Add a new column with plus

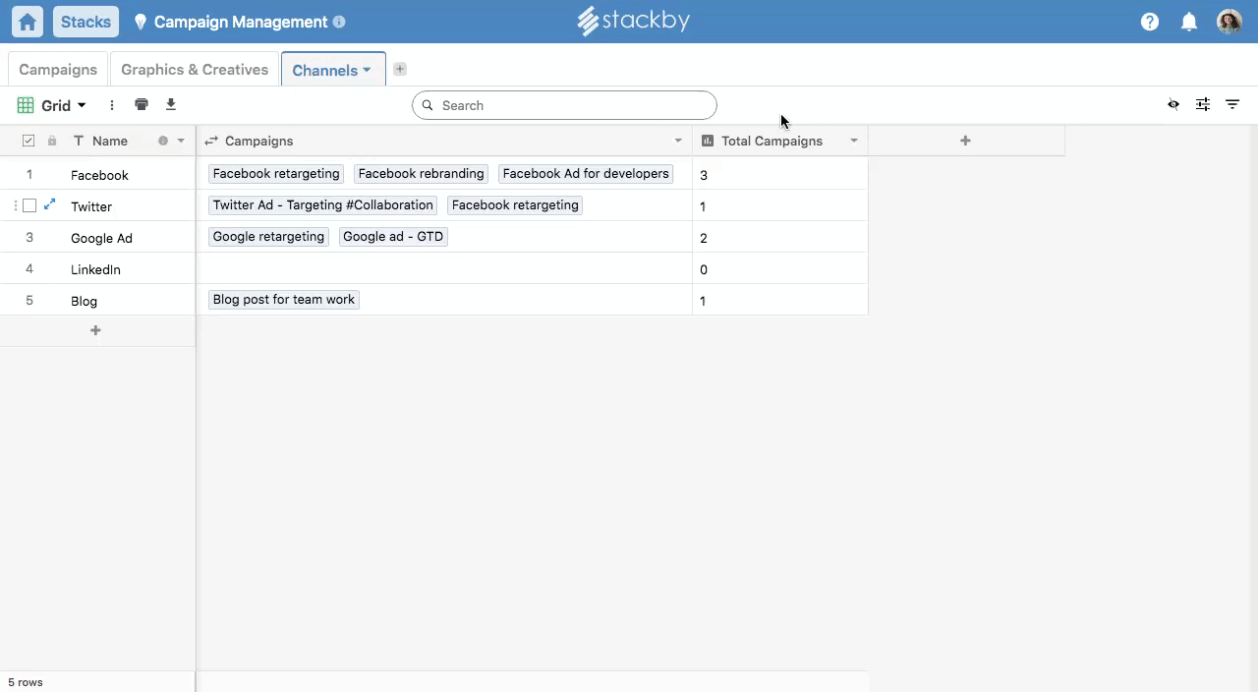tap(966, 141)
